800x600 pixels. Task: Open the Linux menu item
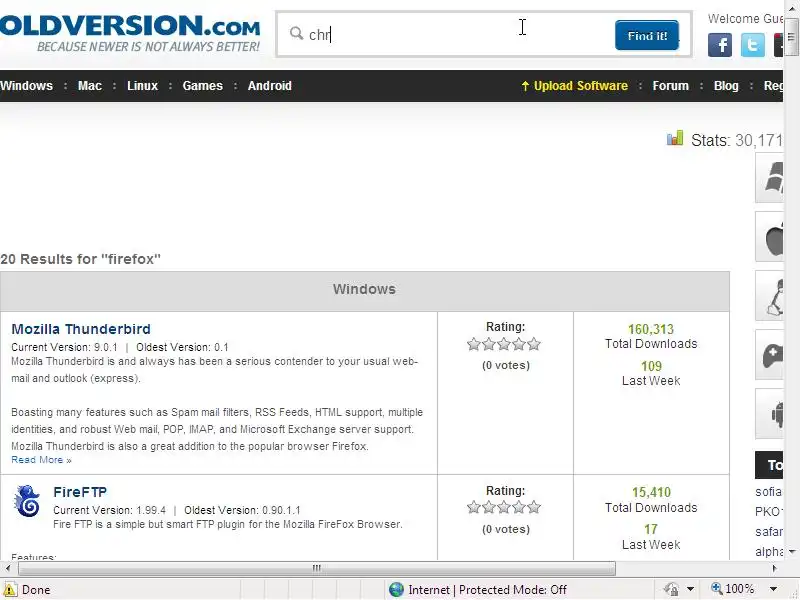click(142, 86)
